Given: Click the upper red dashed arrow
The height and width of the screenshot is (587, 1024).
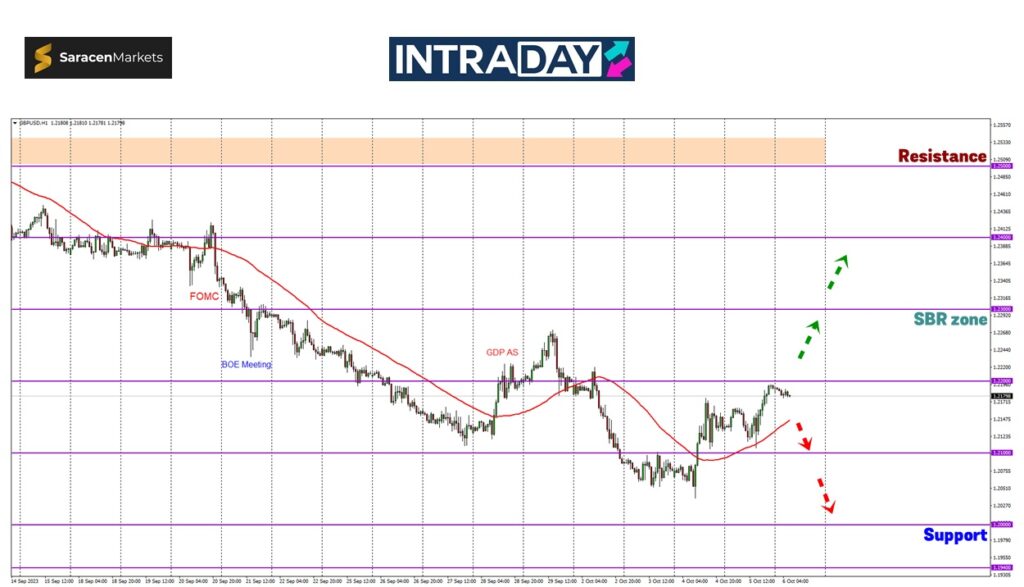Looking at the screenshot, I should point(802,436).
